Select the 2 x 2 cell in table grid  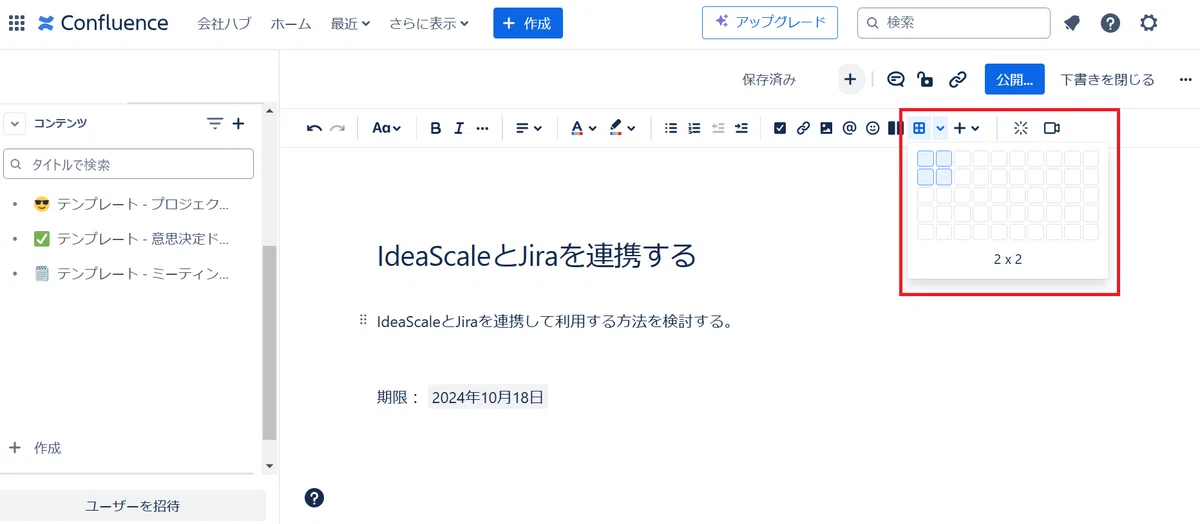[x=944, y=177]
